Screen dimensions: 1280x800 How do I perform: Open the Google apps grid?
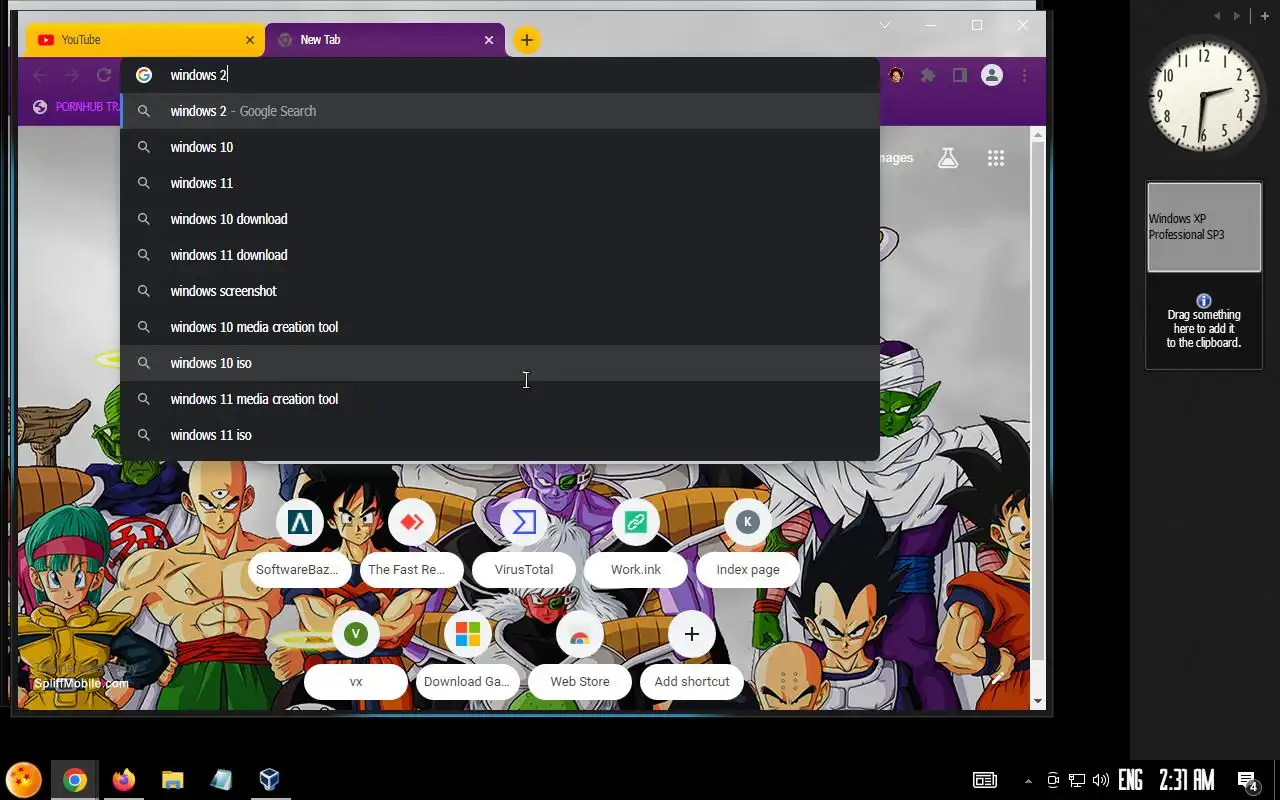point(996,158)
